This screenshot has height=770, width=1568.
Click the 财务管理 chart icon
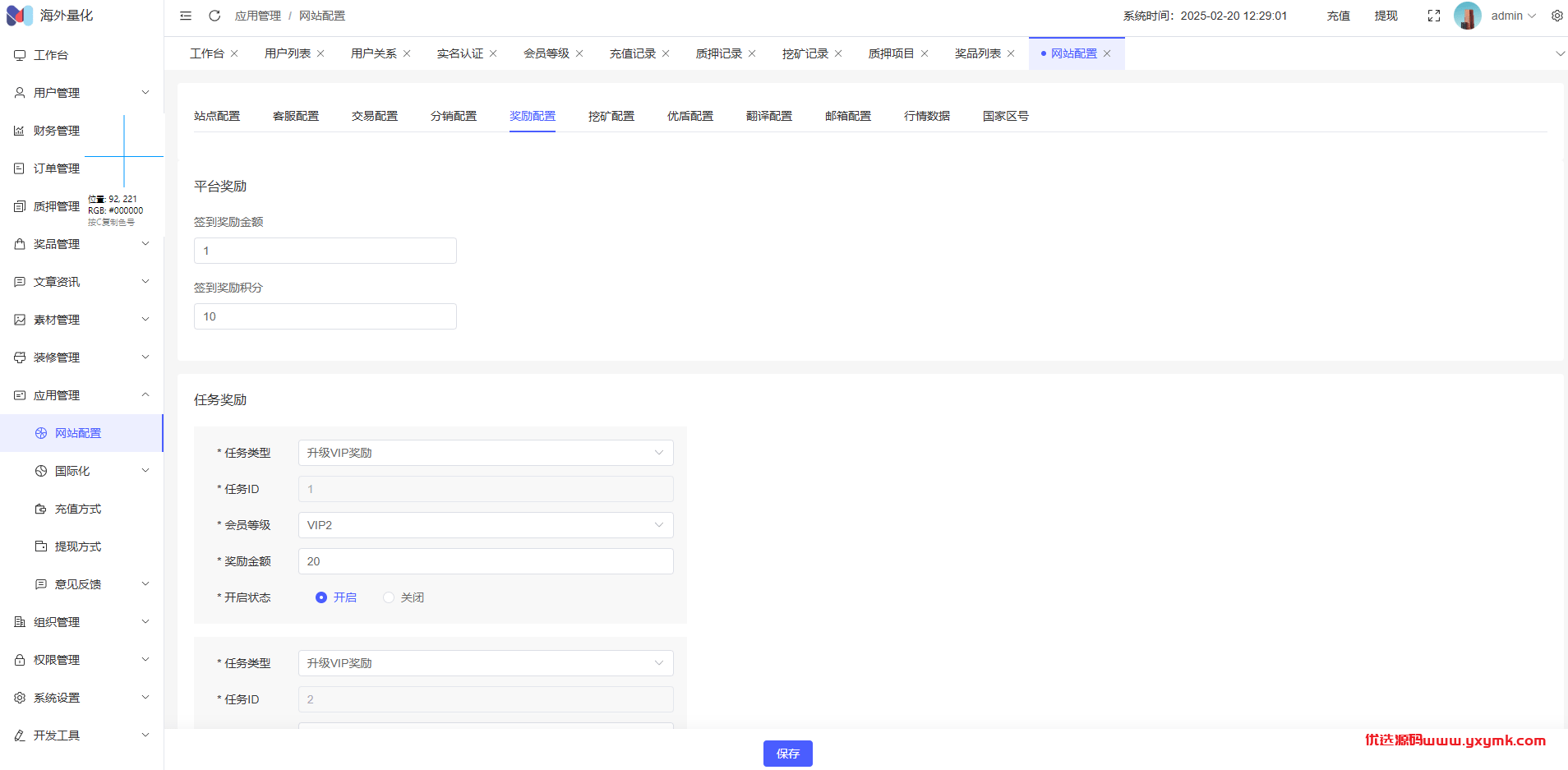point(20,131)
